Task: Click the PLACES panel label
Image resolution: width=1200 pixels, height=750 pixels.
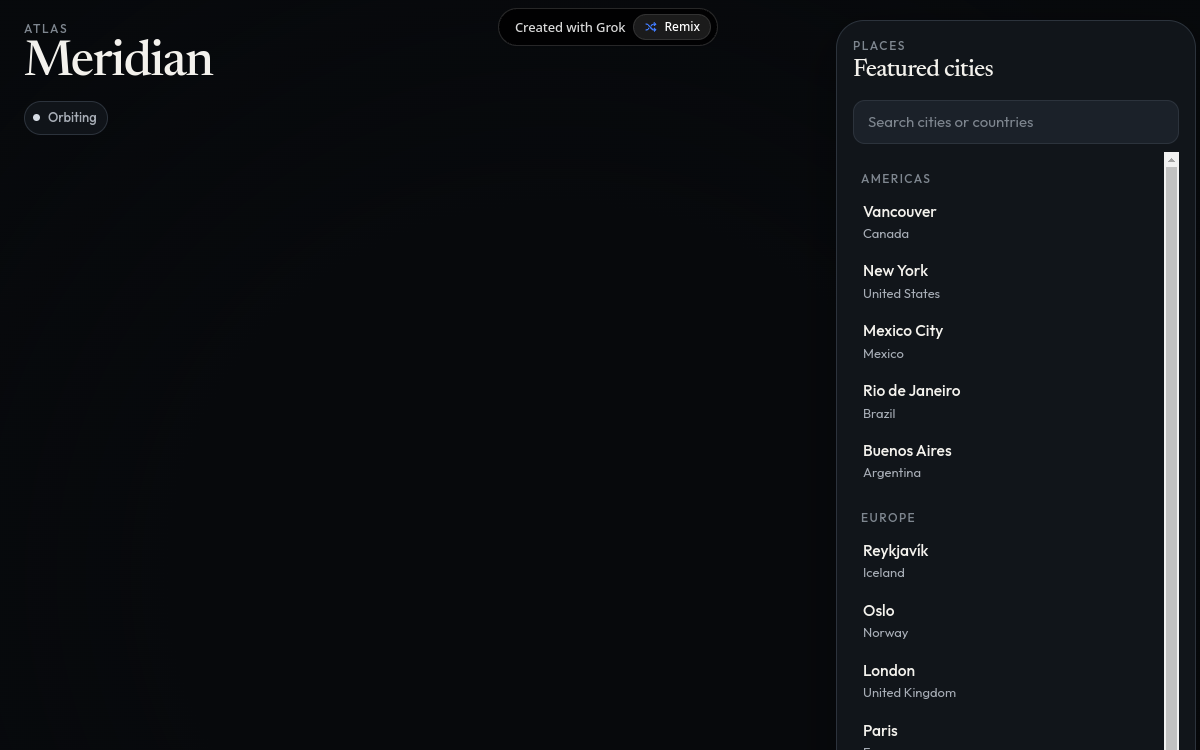Action: click(879, 46)
